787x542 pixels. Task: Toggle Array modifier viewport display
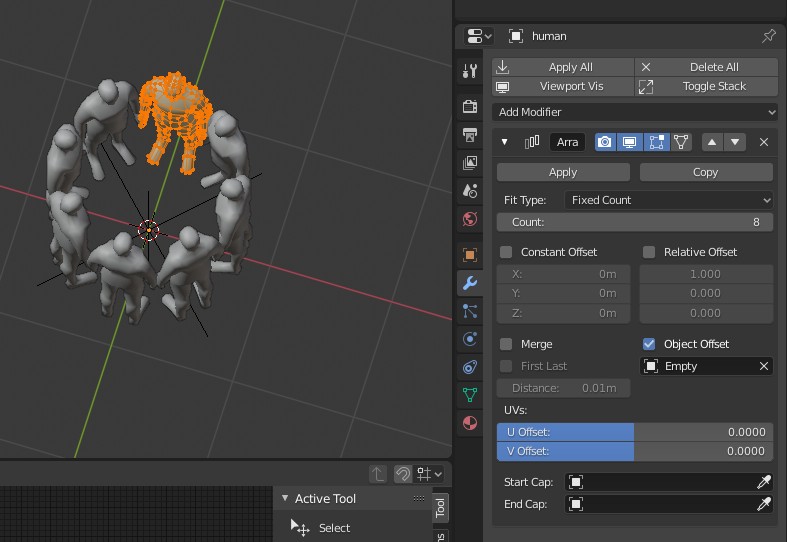(630, 142)
